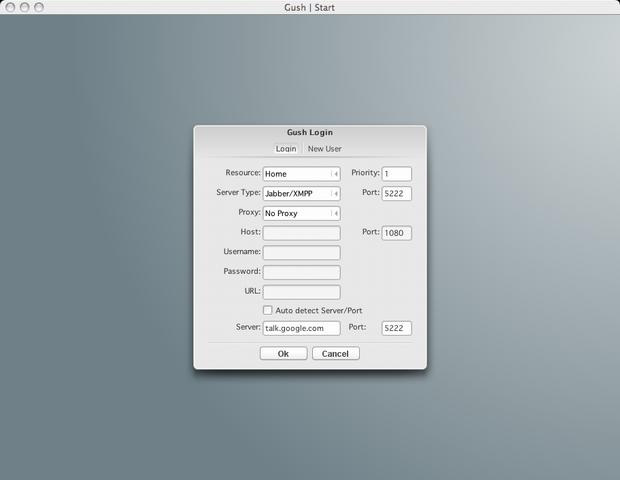This screenshot has width=620, height=480.
Task: Expand the Server Type Jabber/XMPP dropdown
Action: coord(301,194)
